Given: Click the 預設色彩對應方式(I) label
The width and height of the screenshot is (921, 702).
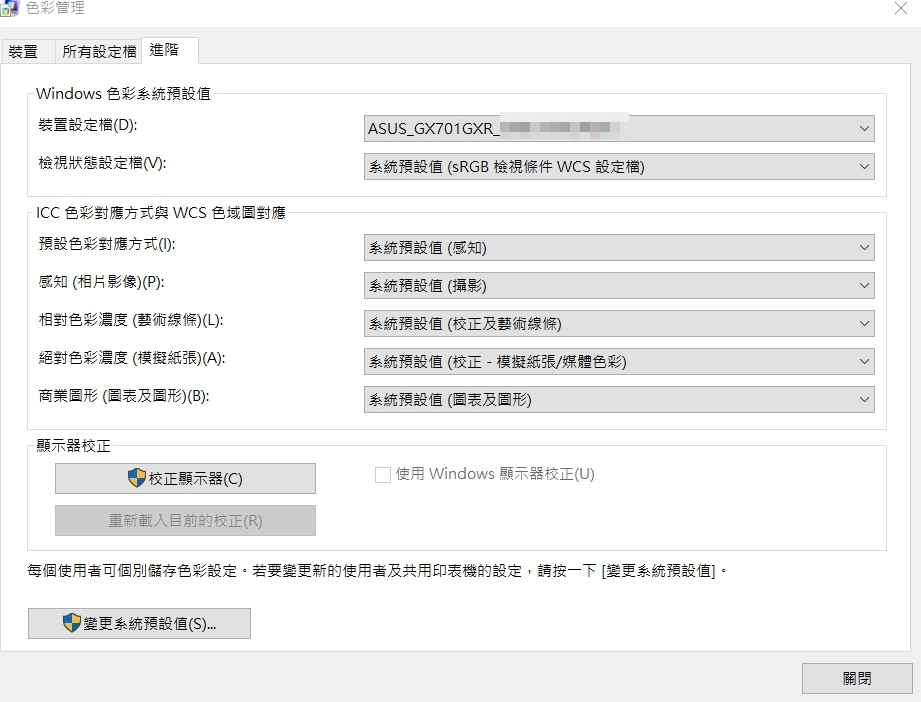Looking at the screenshot, I should click(x=107, y=244).
